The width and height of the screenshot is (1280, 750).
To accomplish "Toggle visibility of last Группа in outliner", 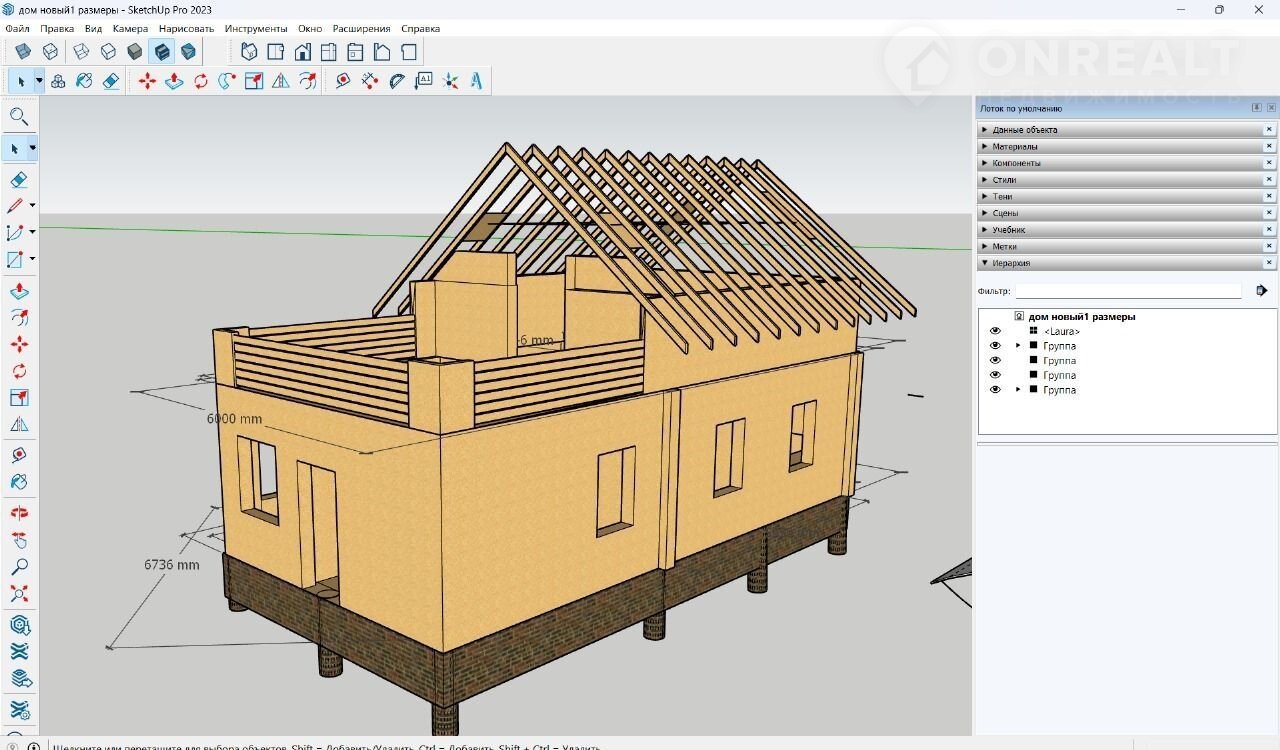I will 995,390.
